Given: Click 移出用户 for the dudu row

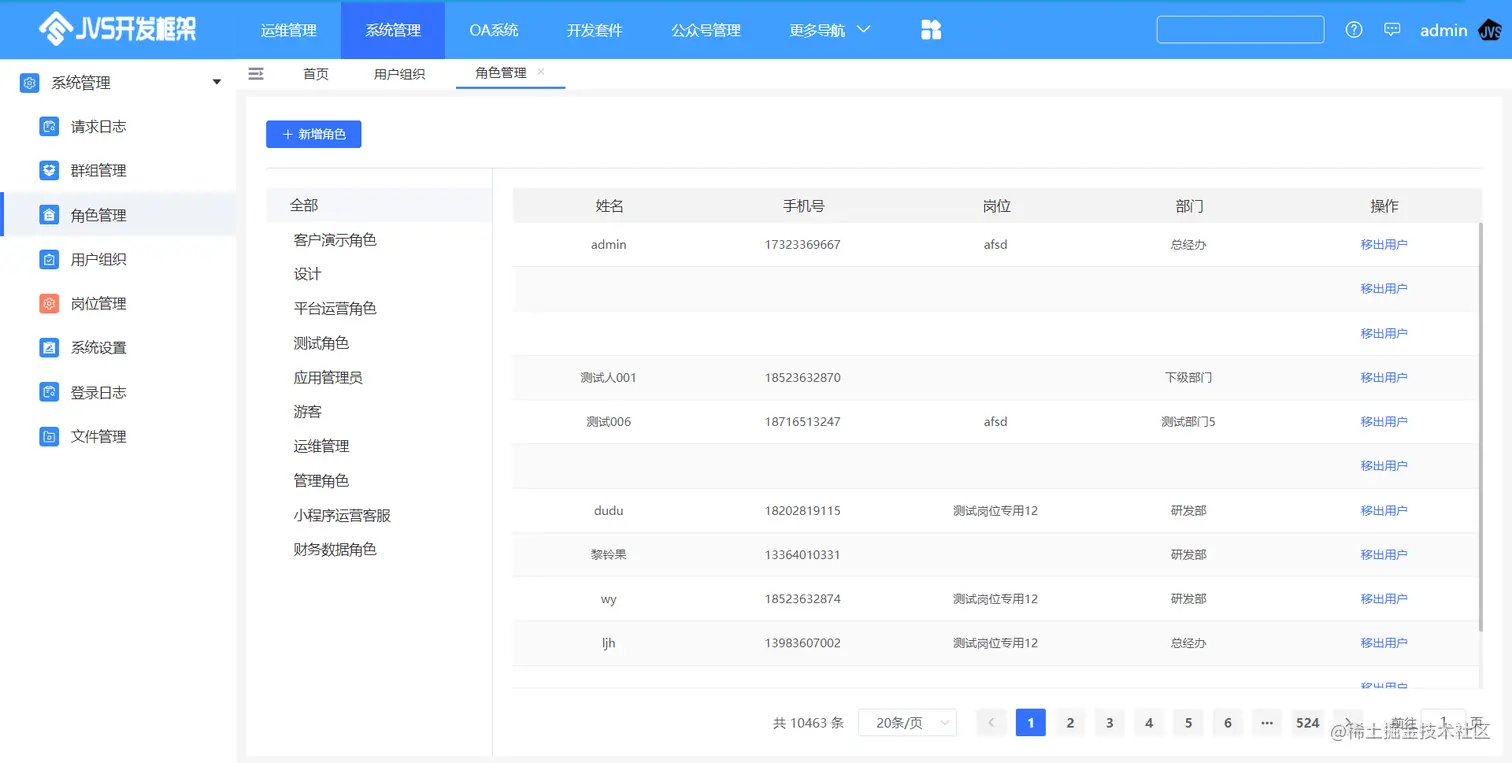Looking at the screenshot, I should (x=1384, y=511).
